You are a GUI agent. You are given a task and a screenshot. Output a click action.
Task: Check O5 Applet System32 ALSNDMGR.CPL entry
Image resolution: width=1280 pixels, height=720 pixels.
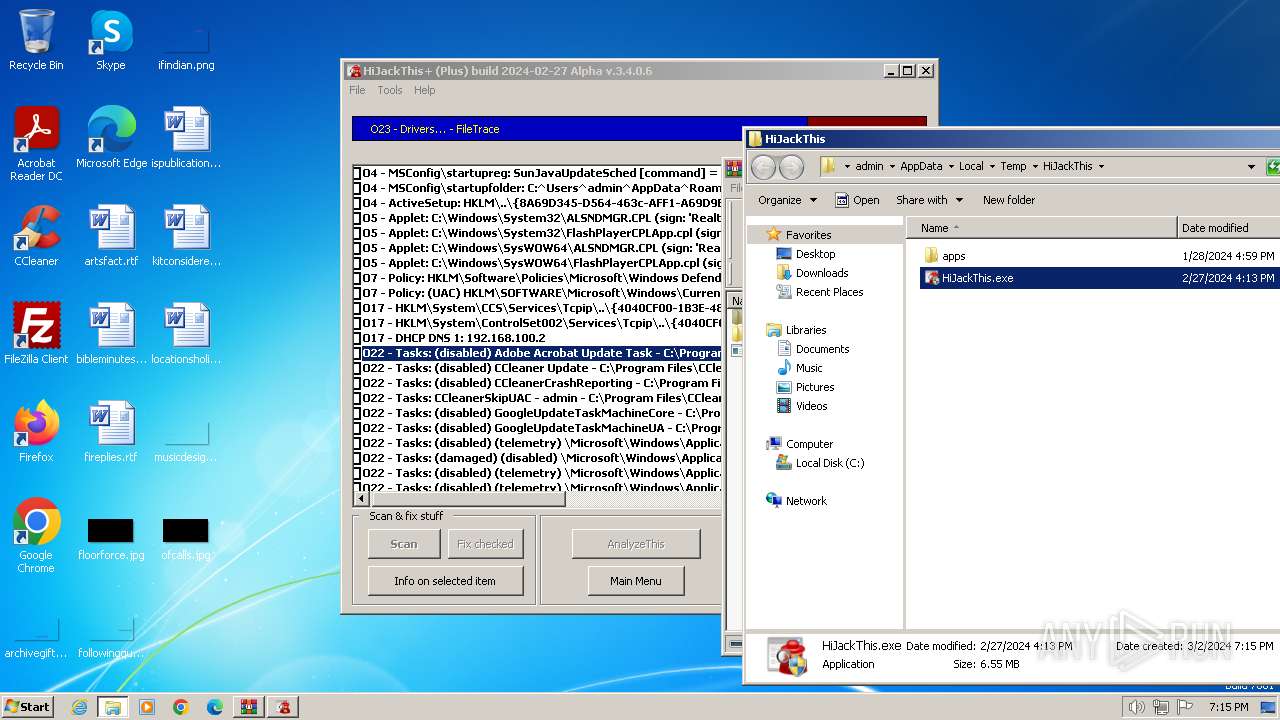pos(357,218)
